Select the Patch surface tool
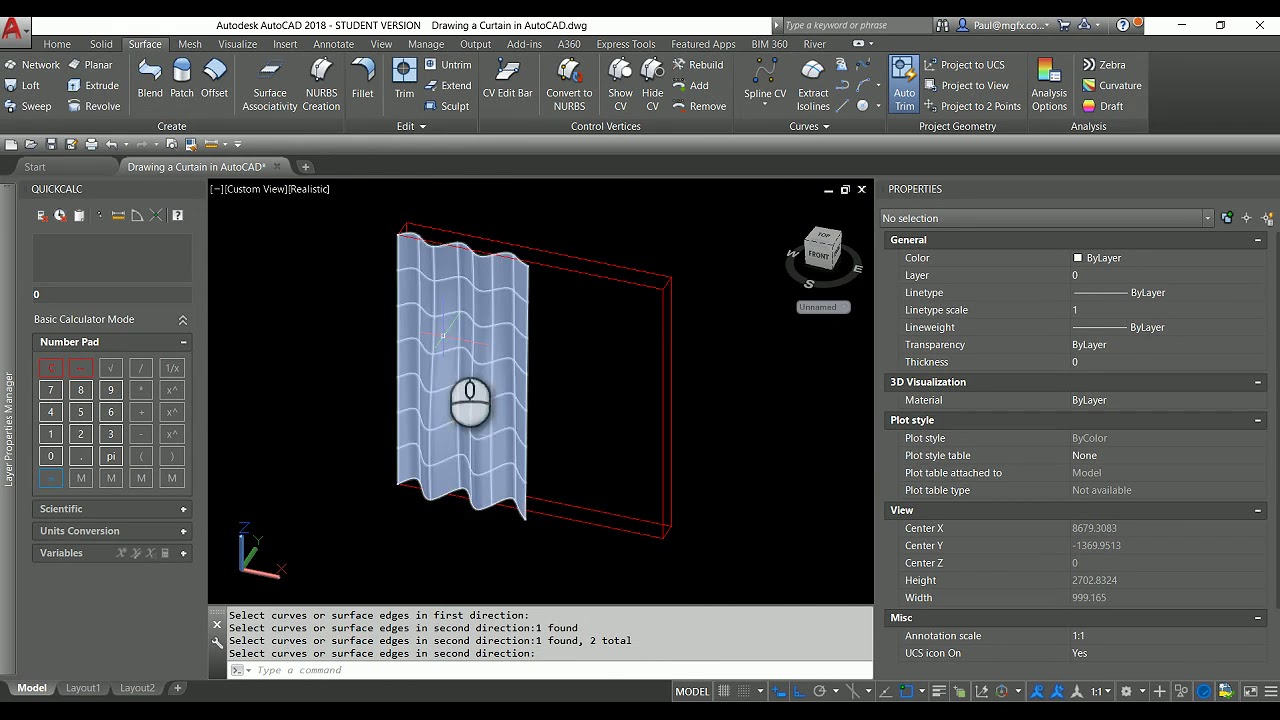The image size is (1280, 720). coord(182,79)
